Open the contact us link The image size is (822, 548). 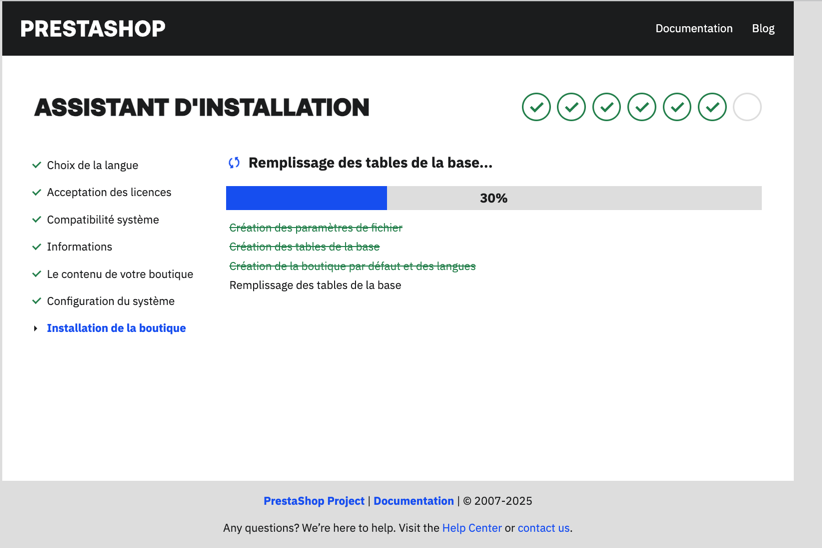[x=543, y=528]
